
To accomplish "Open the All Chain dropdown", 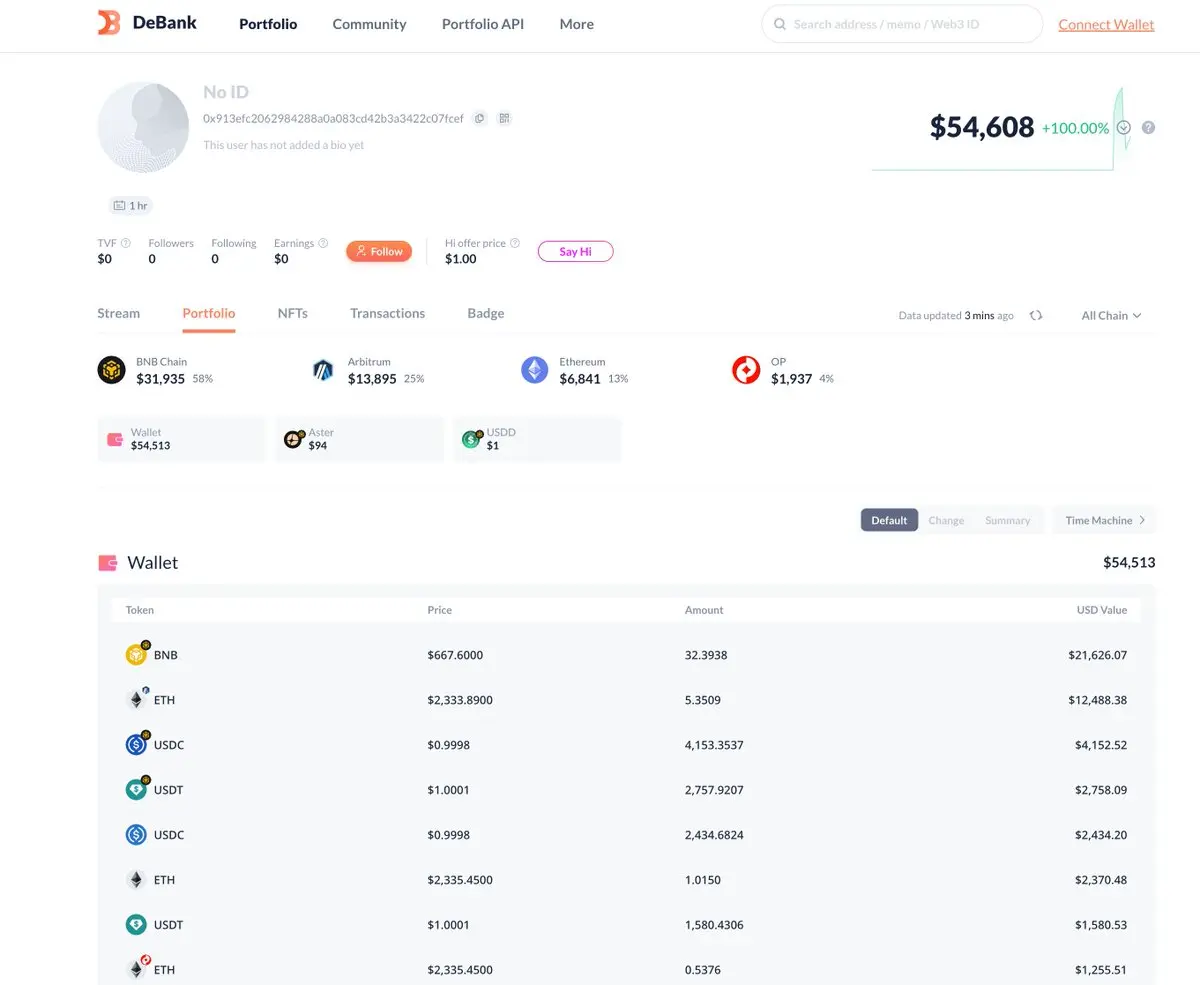I will tap(1111, 315).
